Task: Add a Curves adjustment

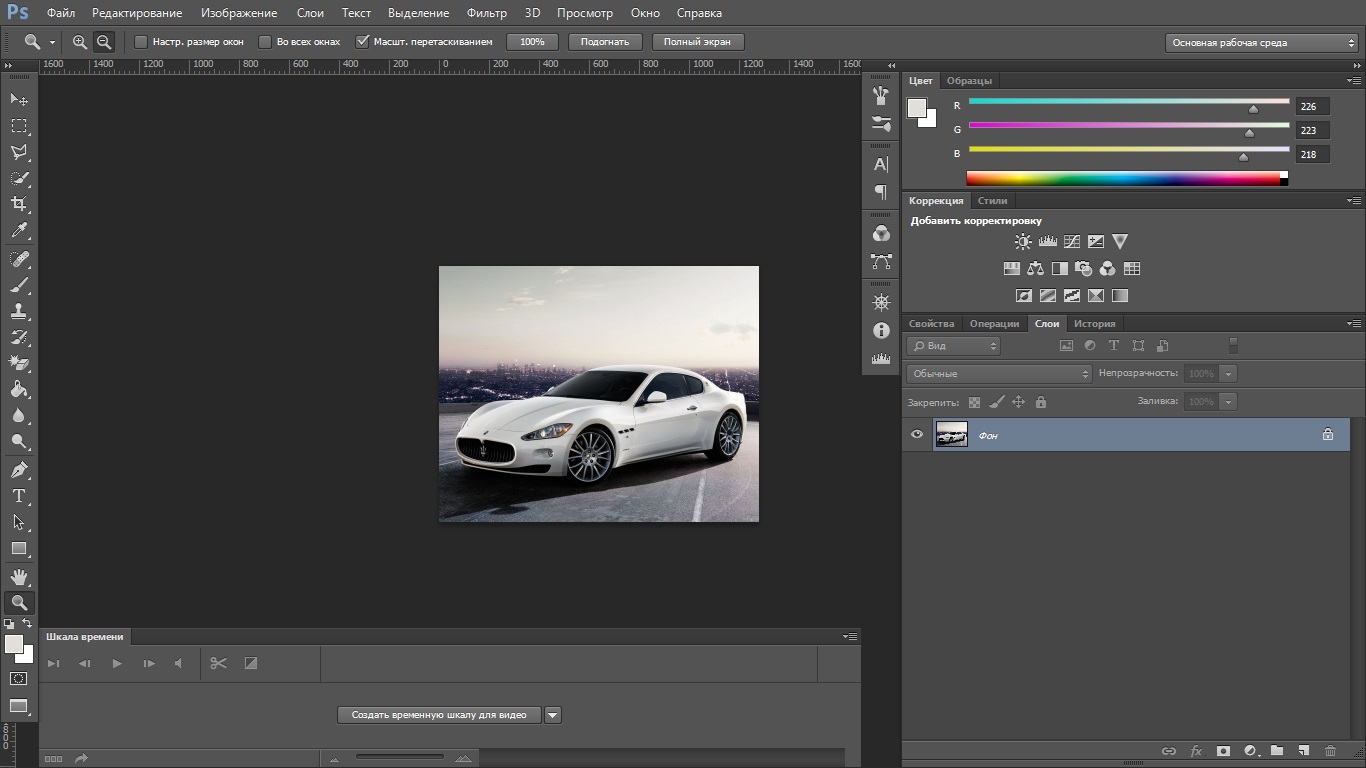Action: tap(1072, 241)
